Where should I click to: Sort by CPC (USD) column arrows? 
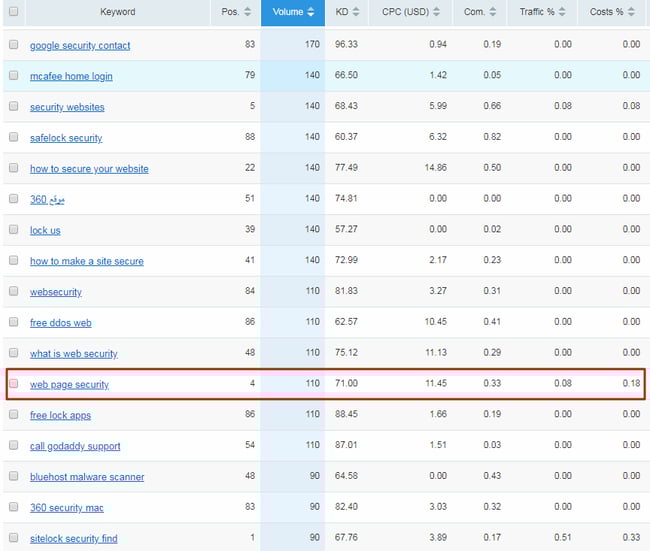pyautogui.click(x=436, y=12)
